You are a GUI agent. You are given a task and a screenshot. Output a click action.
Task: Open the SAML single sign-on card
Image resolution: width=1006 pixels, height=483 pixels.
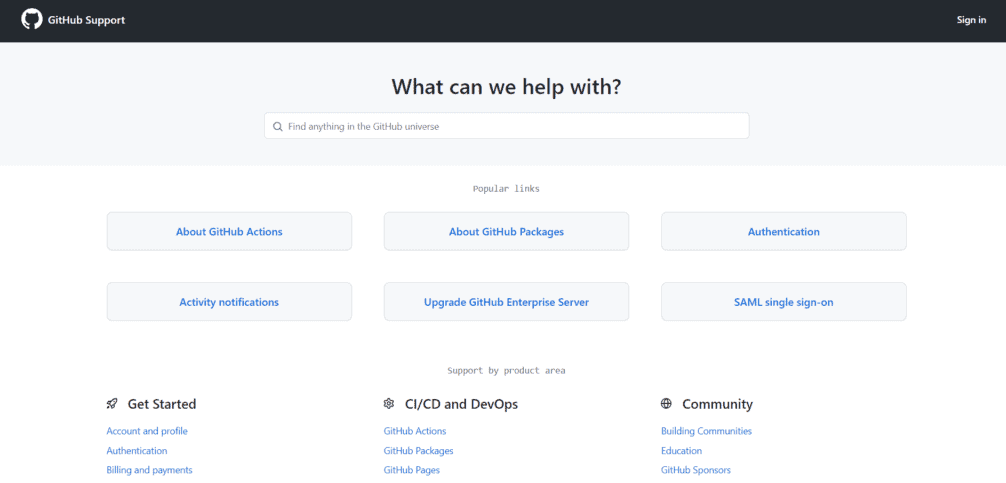pos(783,302)
